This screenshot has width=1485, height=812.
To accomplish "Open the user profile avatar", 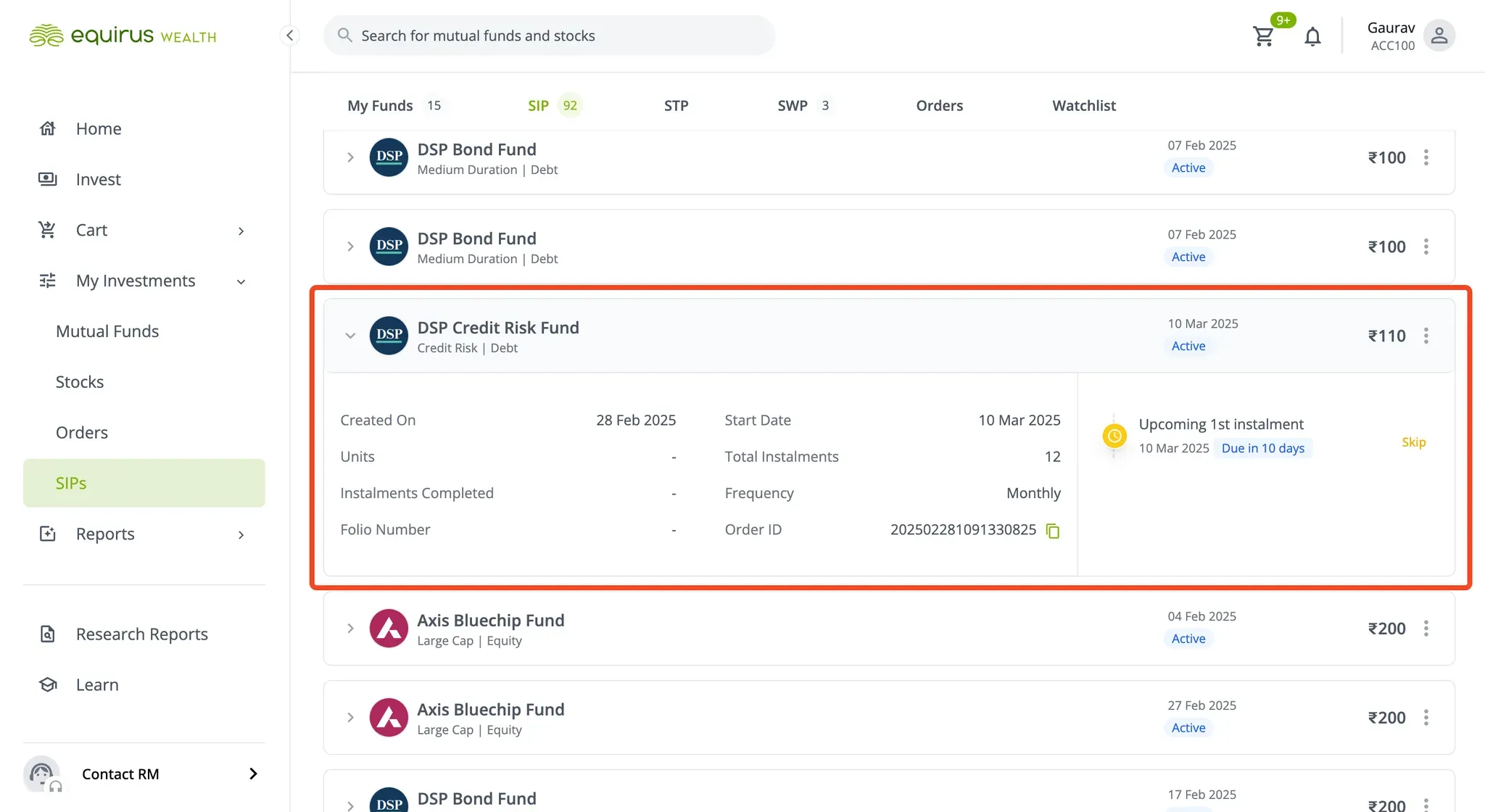I will click(x=1439, y=36).
